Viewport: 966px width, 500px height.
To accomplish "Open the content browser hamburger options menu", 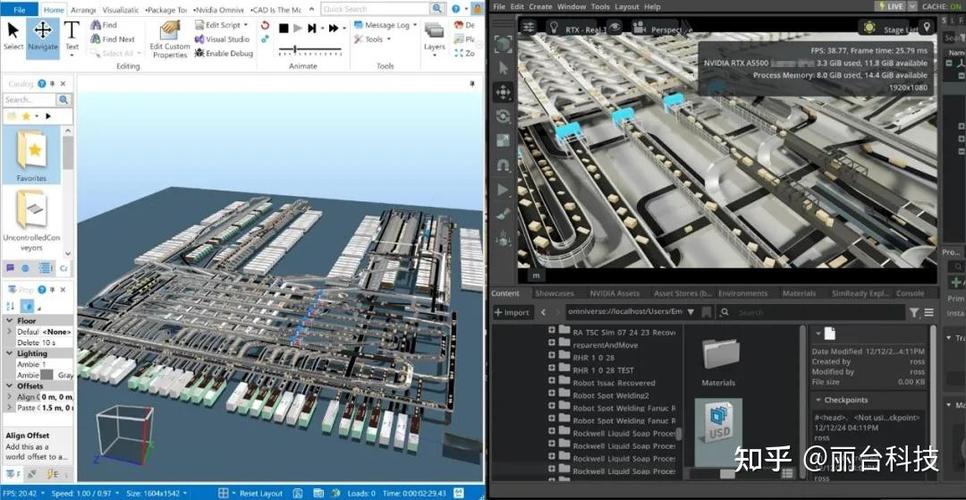I will pyautogui.click(x=928, y=313).
